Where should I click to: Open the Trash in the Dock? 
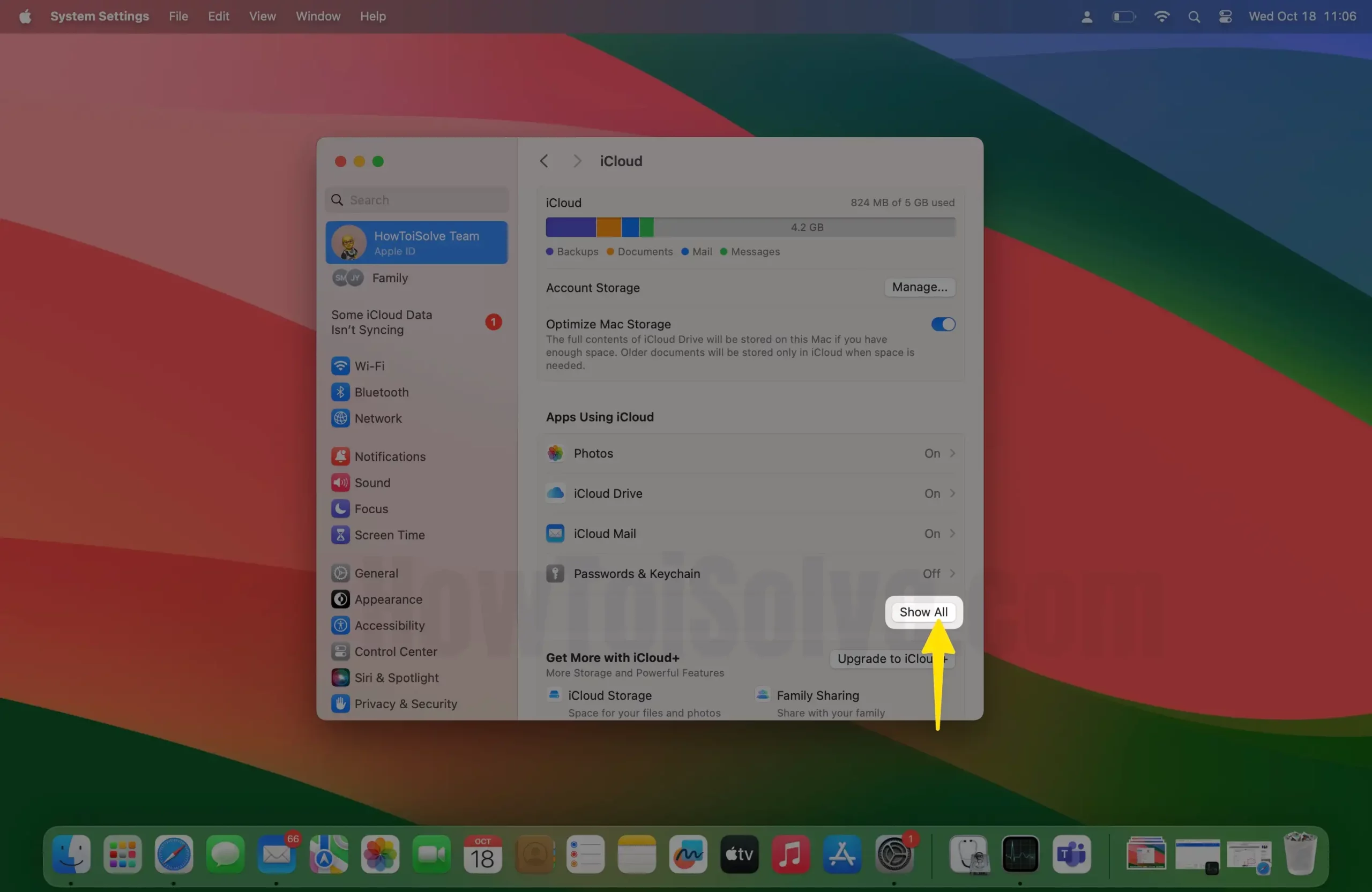coord(1300,854)
